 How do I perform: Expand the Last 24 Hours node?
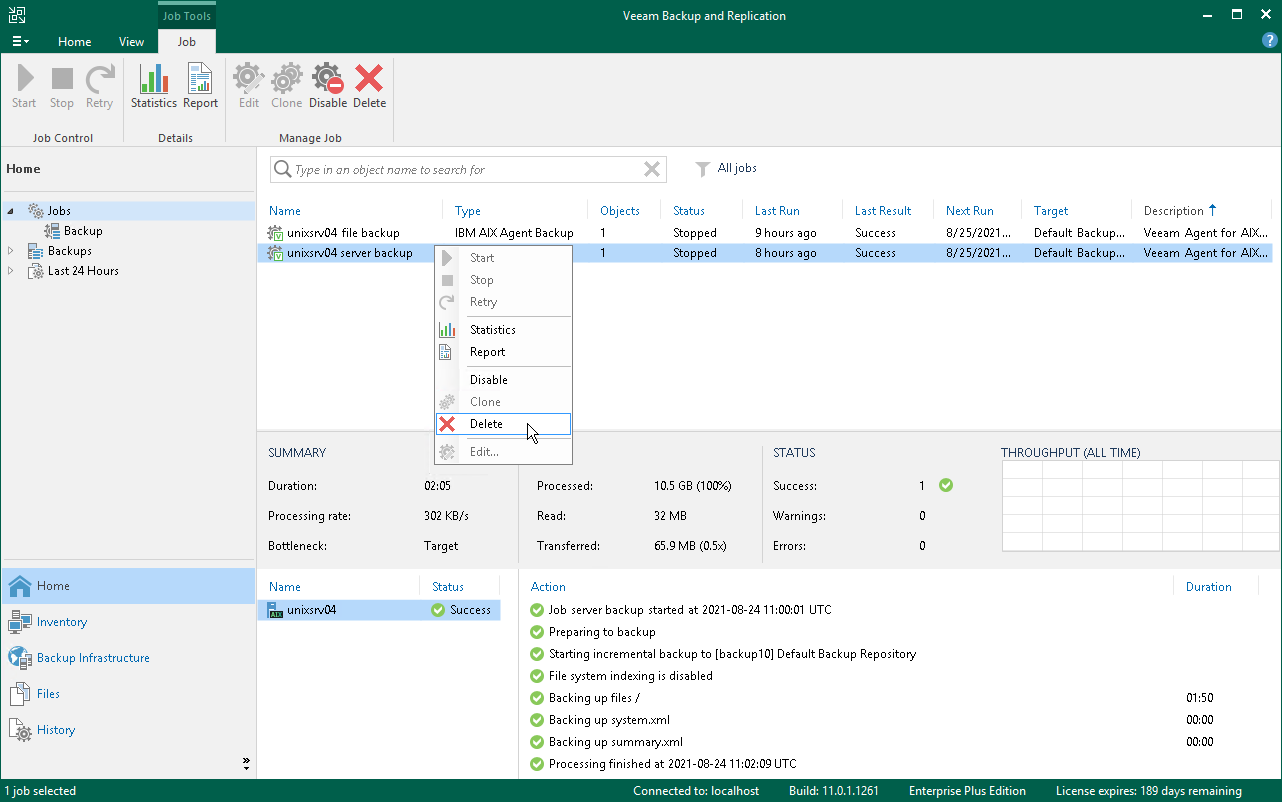point(11,271)
